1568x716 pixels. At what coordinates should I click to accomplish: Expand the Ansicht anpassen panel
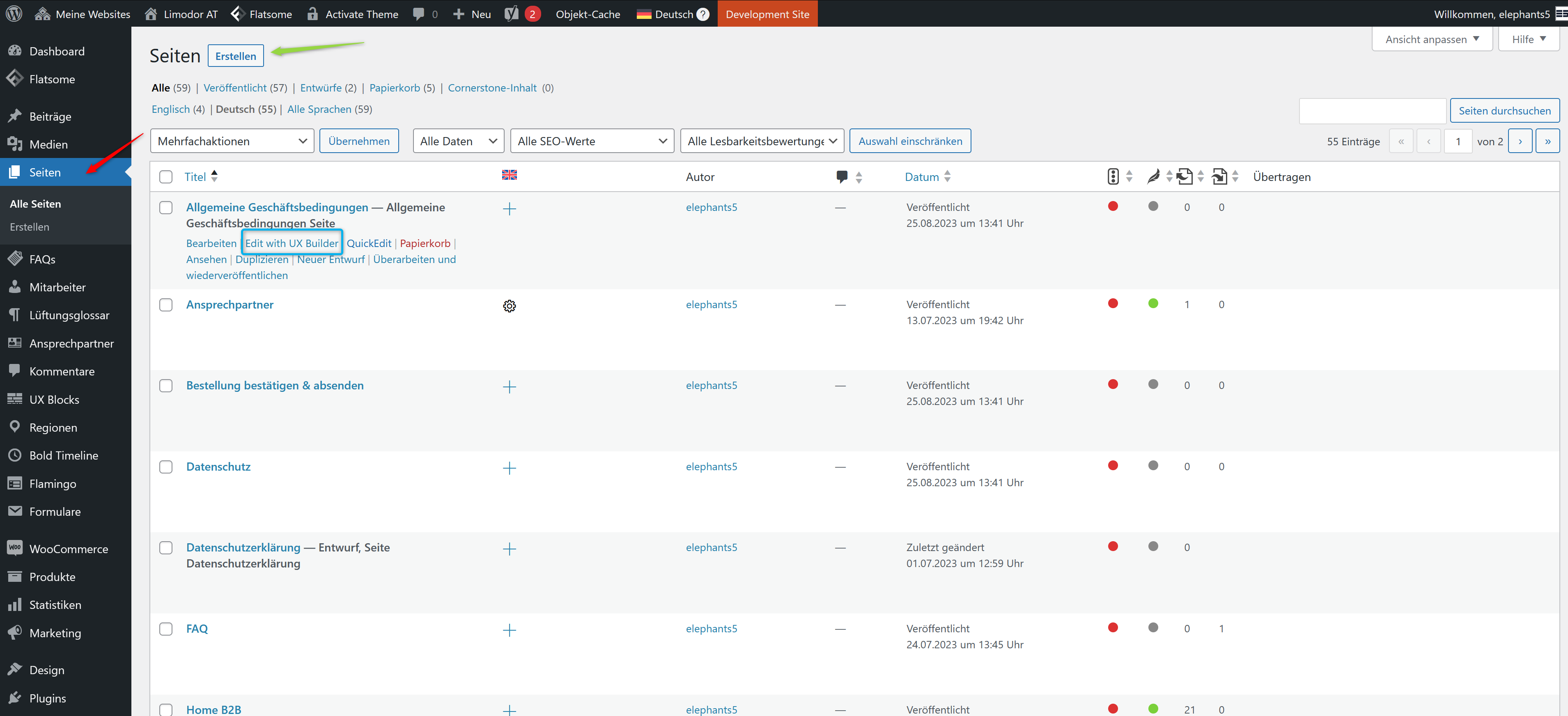click(x=1432, y=39)
